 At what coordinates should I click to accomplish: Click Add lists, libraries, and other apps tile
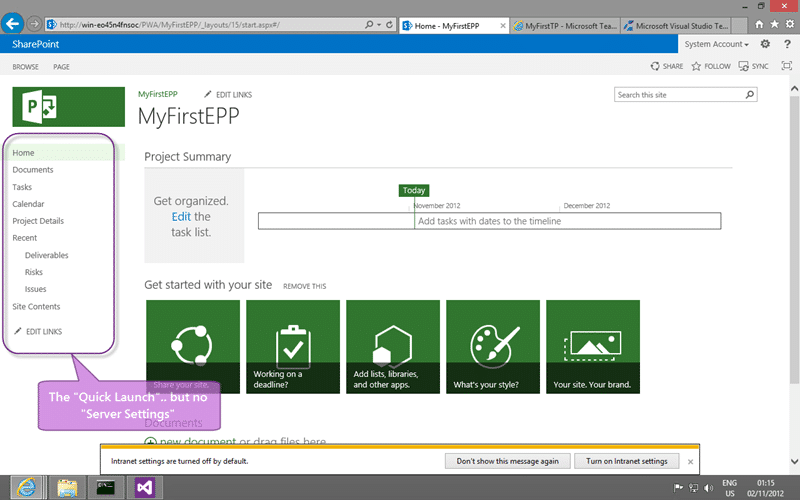[393, 347]
